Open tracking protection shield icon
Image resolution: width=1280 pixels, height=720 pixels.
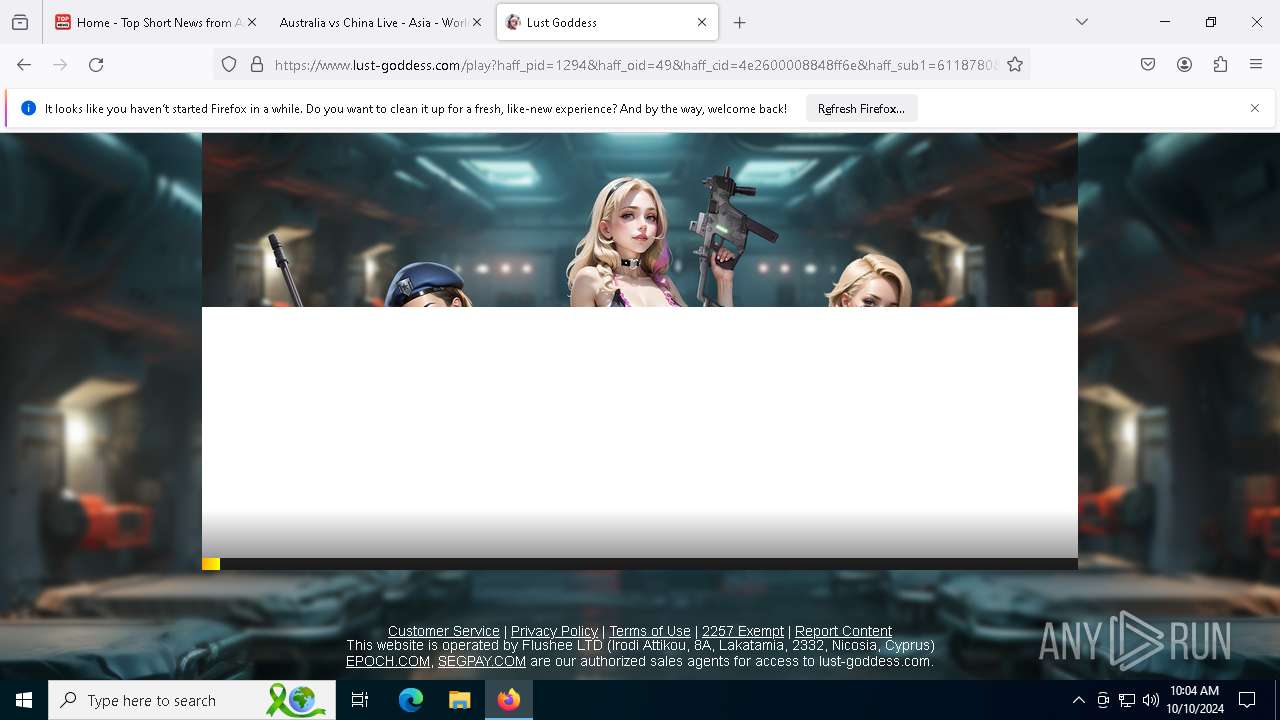229,65
